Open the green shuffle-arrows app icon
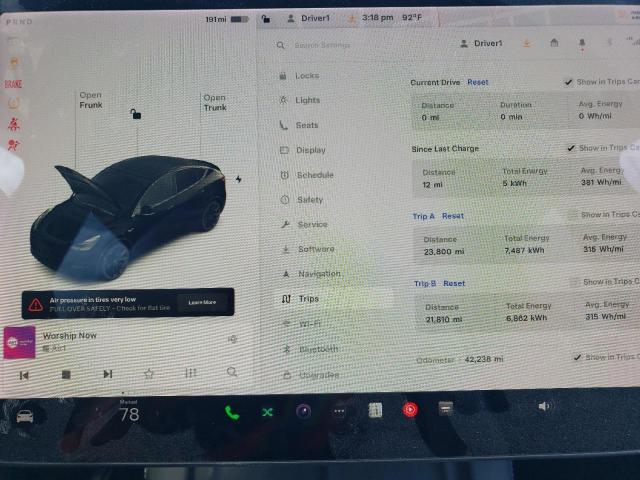 coord(267,413)
